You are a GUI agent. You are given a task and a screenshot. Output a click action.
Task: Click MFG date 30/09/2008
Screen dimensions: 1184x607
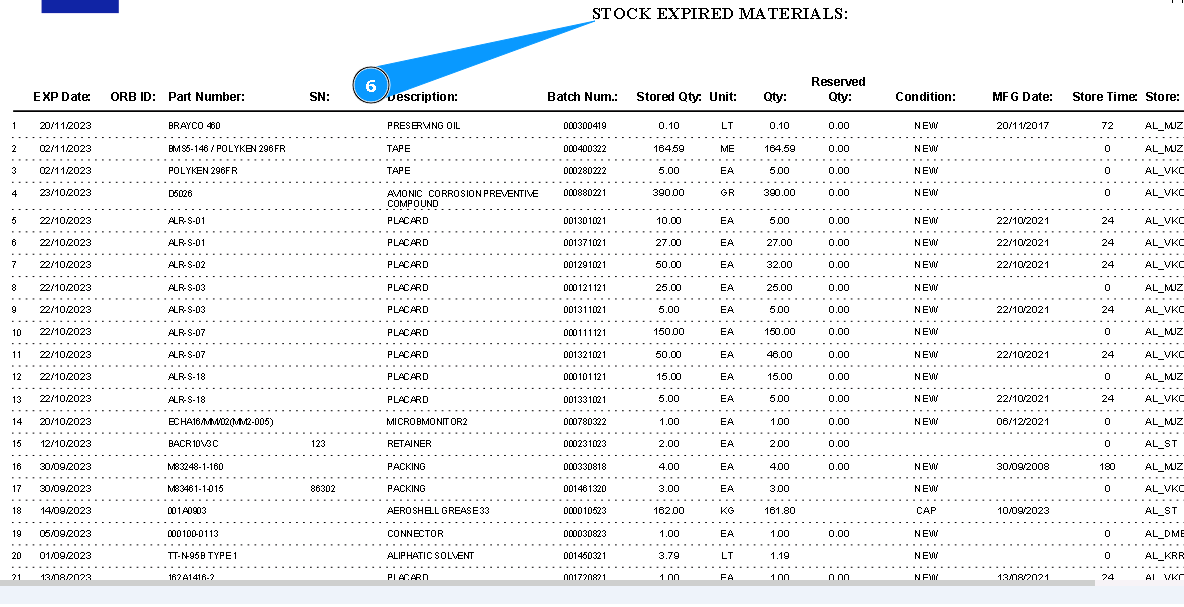click(x=1022, y=467)
